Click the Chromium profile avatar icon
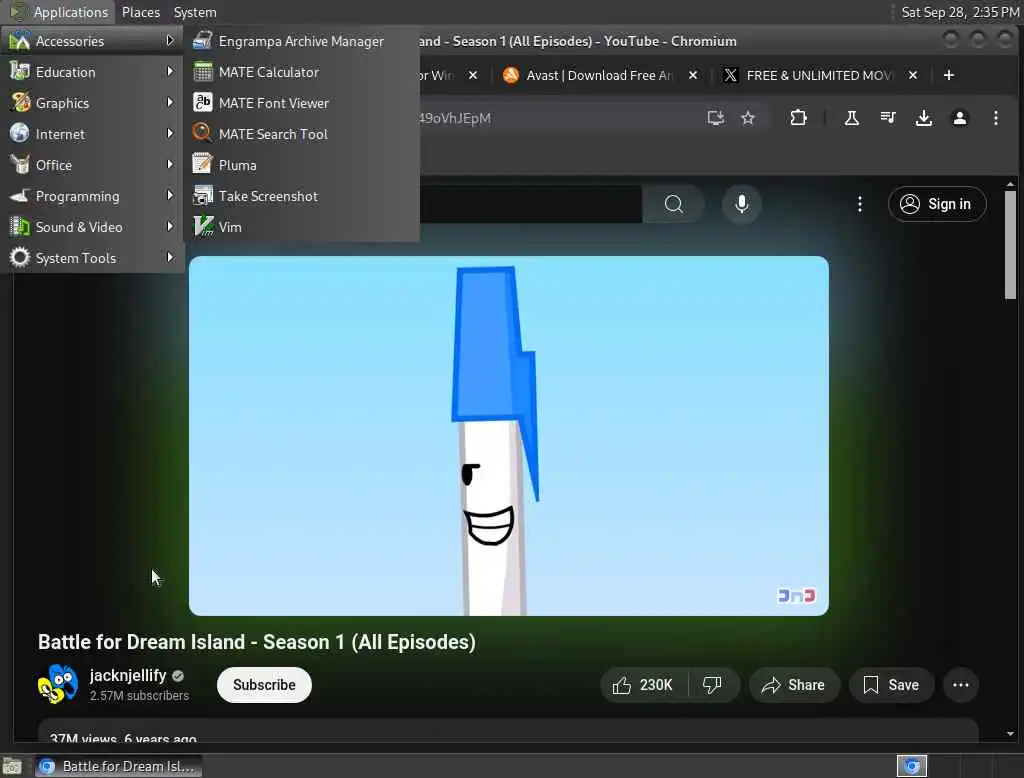Screen dimensions: 1024x778 (x=959, y=118)
